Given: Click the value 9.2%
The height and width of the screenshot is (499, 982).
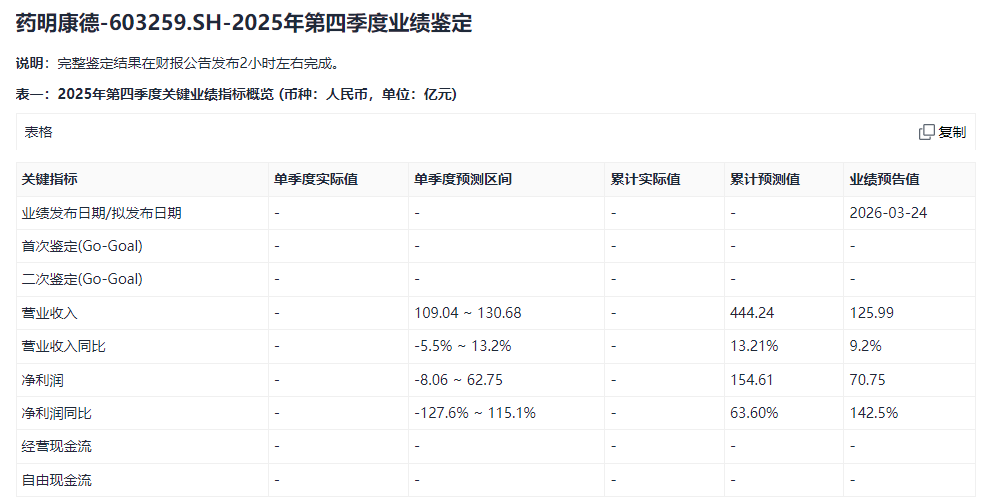Looking at the screenshot, I should (866, 346).
